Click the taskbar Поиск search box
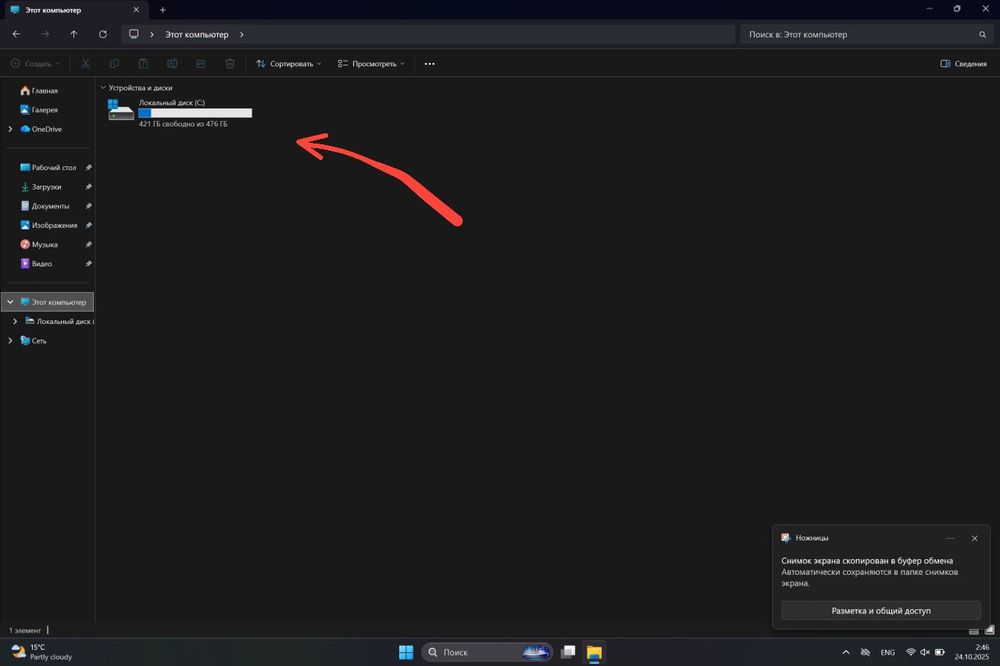This screenshot has height=666, width=1000. 487,652
